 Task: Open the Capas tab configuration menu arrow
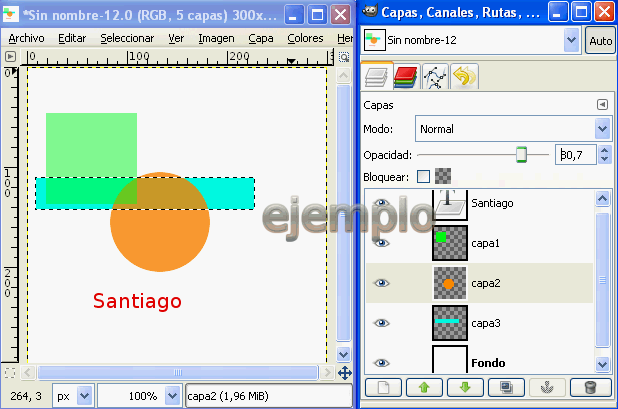[602, 104]
